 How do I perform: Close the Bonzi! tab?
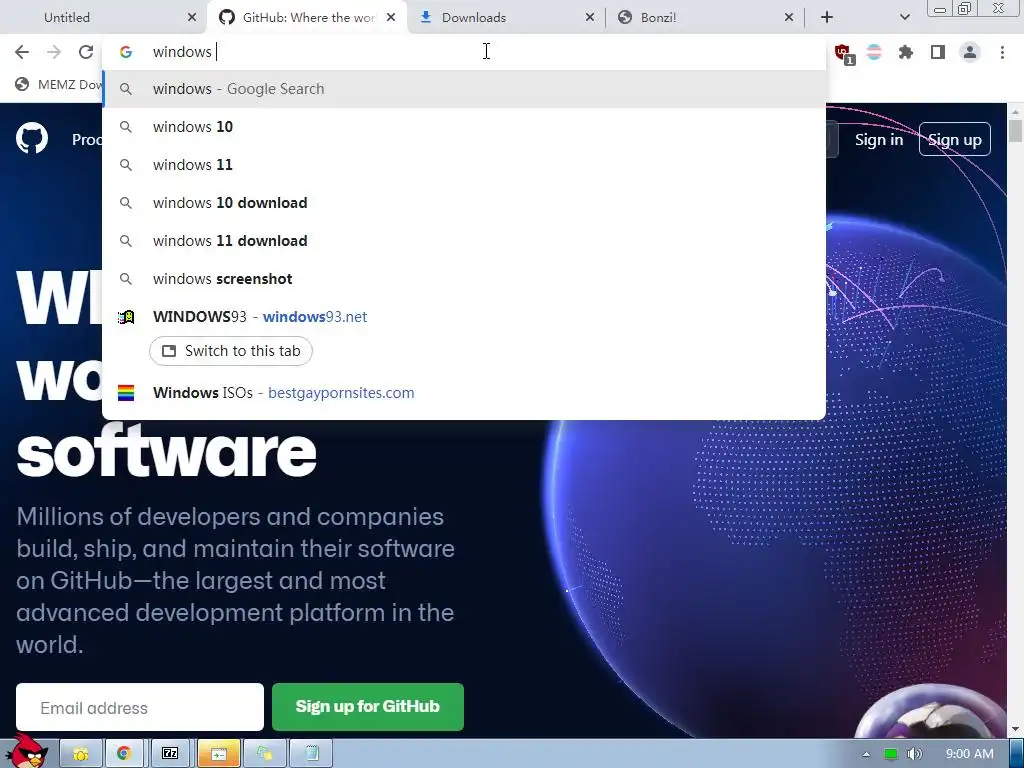[x=789, y=18]
